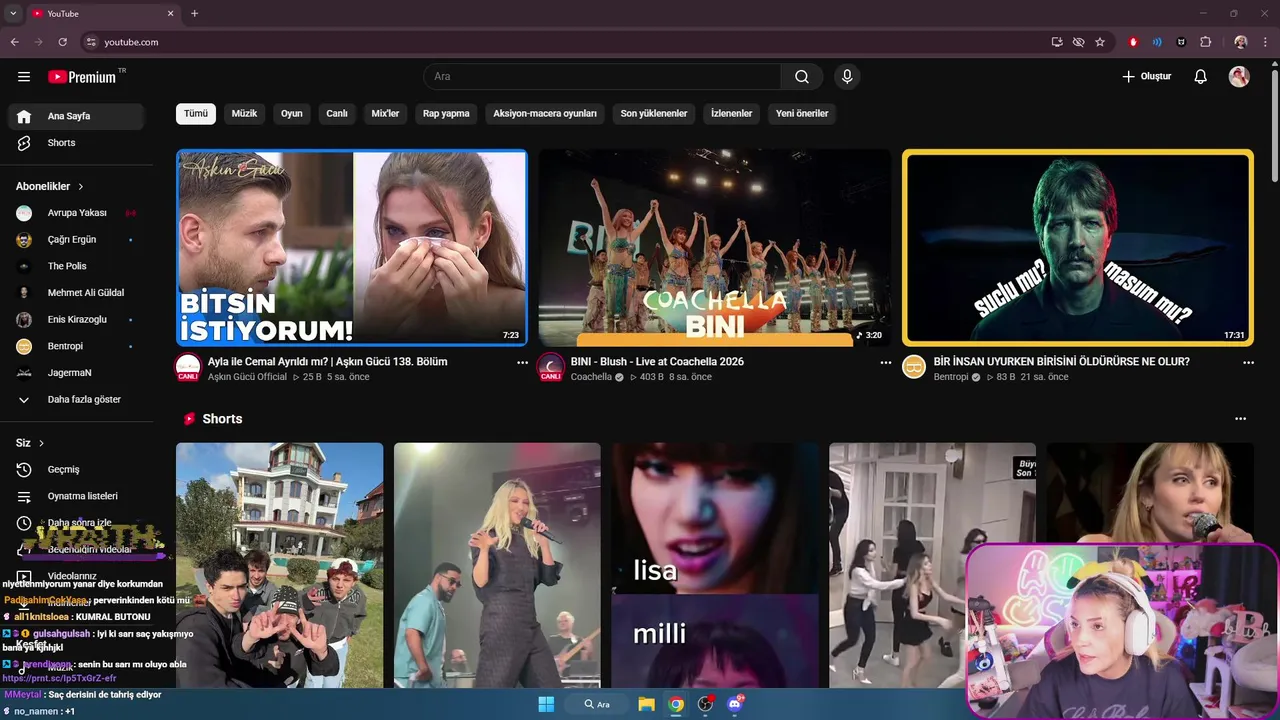Viewport: 1280px width, 720px height.
Task: Open File Explorer from the taskbar
Action: (x=647, y=704)
